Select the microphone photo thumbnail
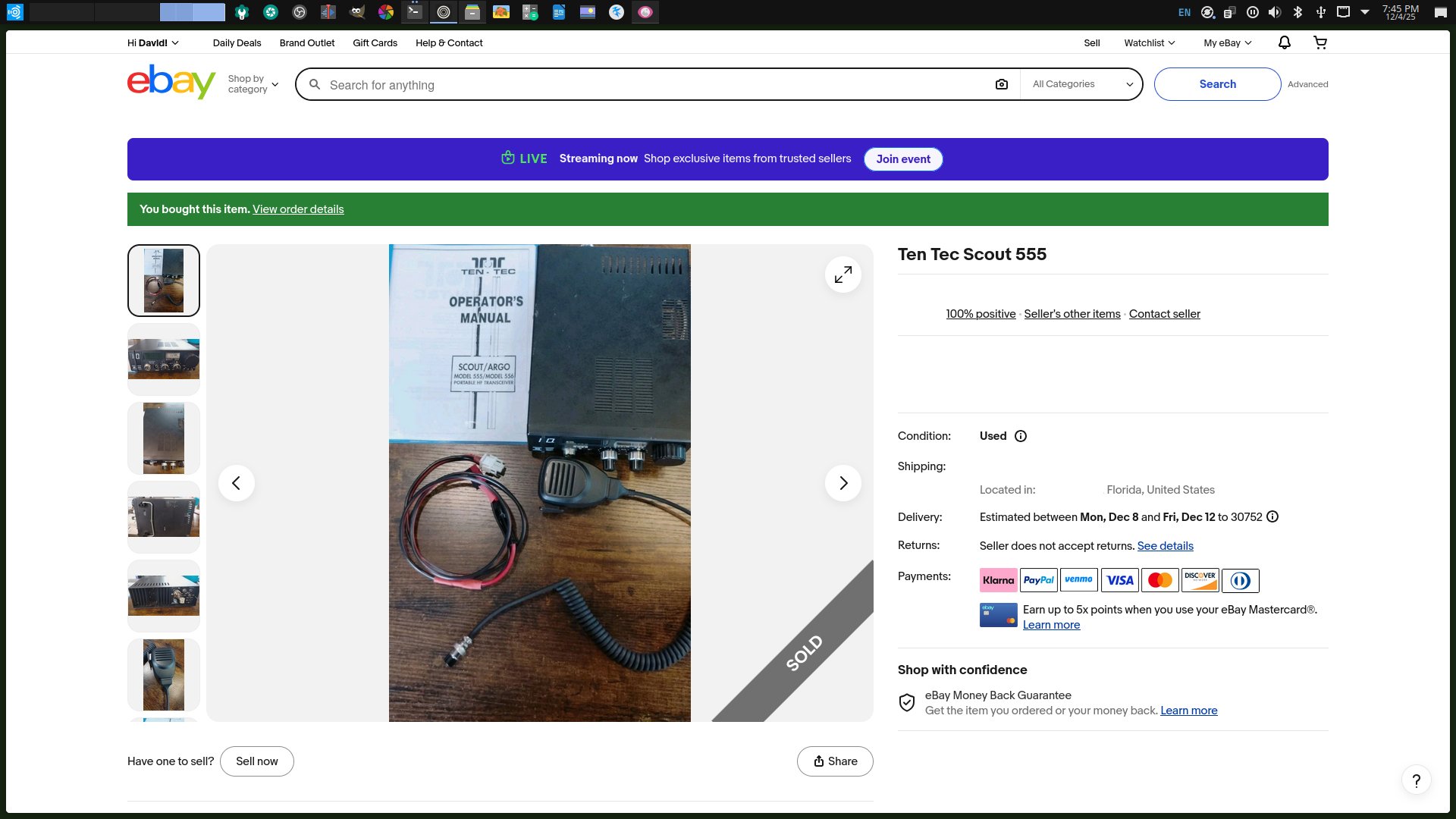Screen dimensions: 1456x819 coord(164,674)
